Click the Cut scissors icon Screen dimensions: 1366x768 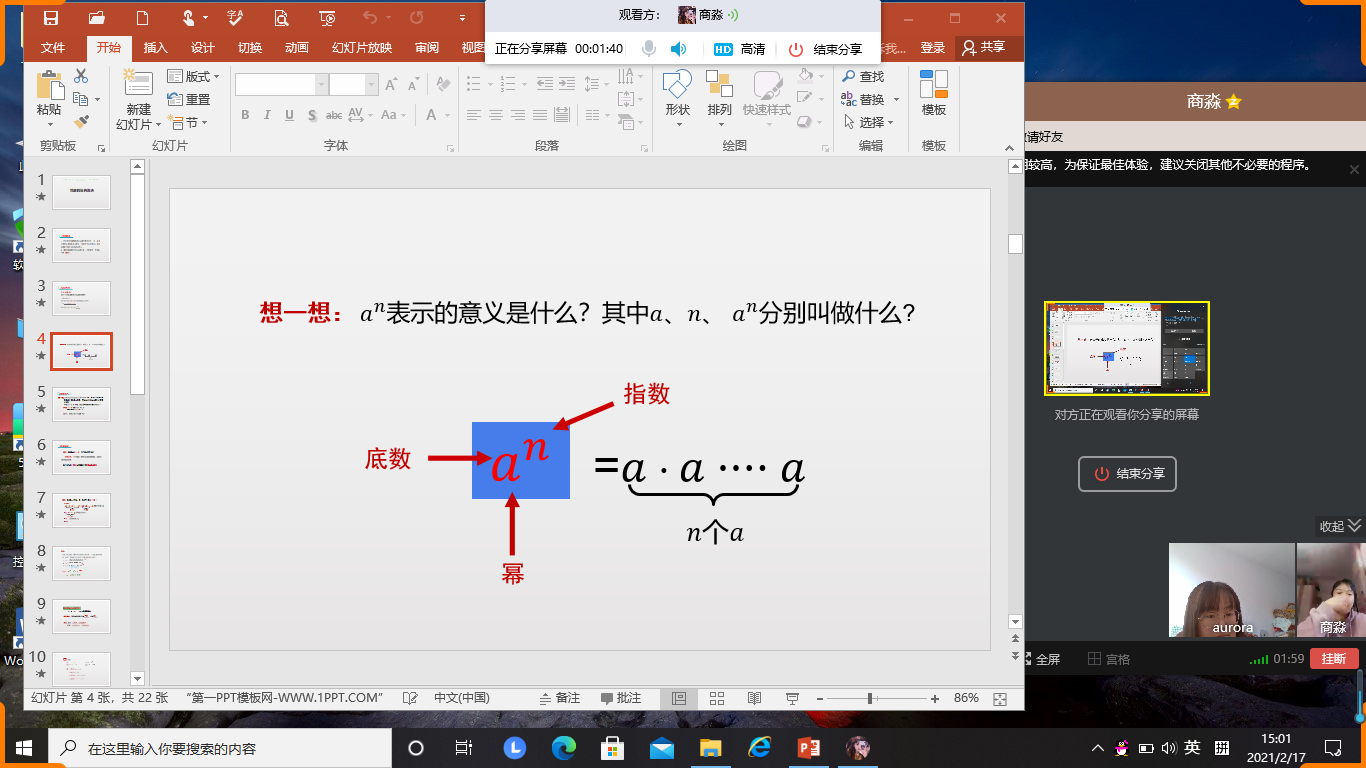81,76
